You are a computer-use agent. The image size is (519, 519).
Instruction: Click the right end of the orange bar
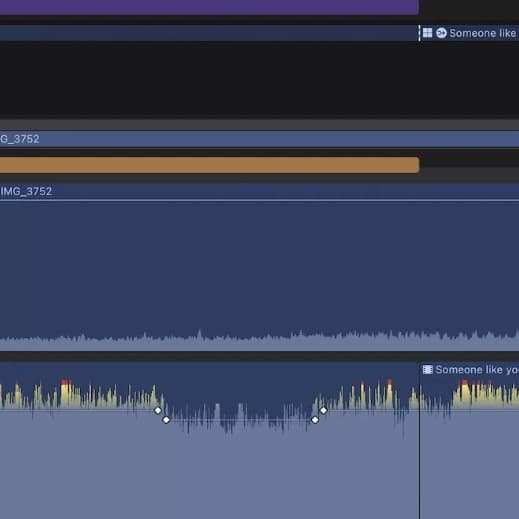[417, 165]
